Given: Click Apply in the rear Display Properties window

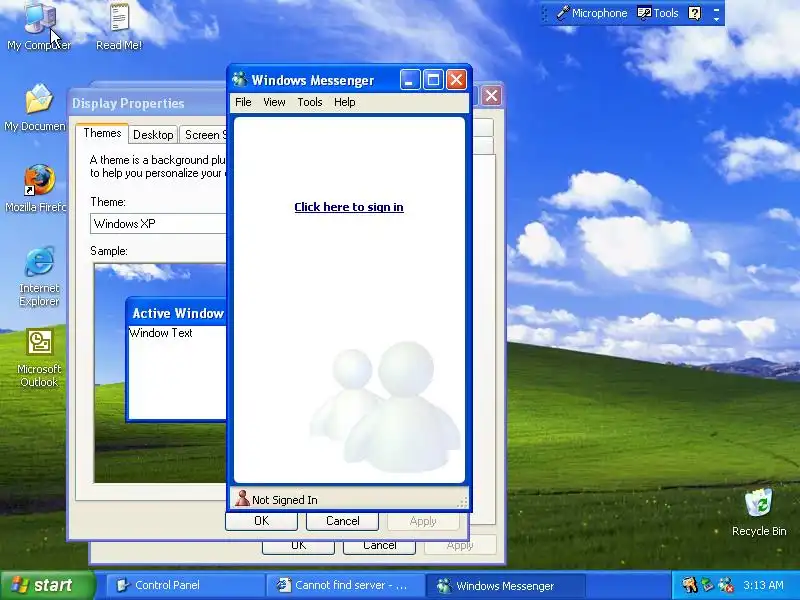Looking at the screenshot, I should click(460, 545).
